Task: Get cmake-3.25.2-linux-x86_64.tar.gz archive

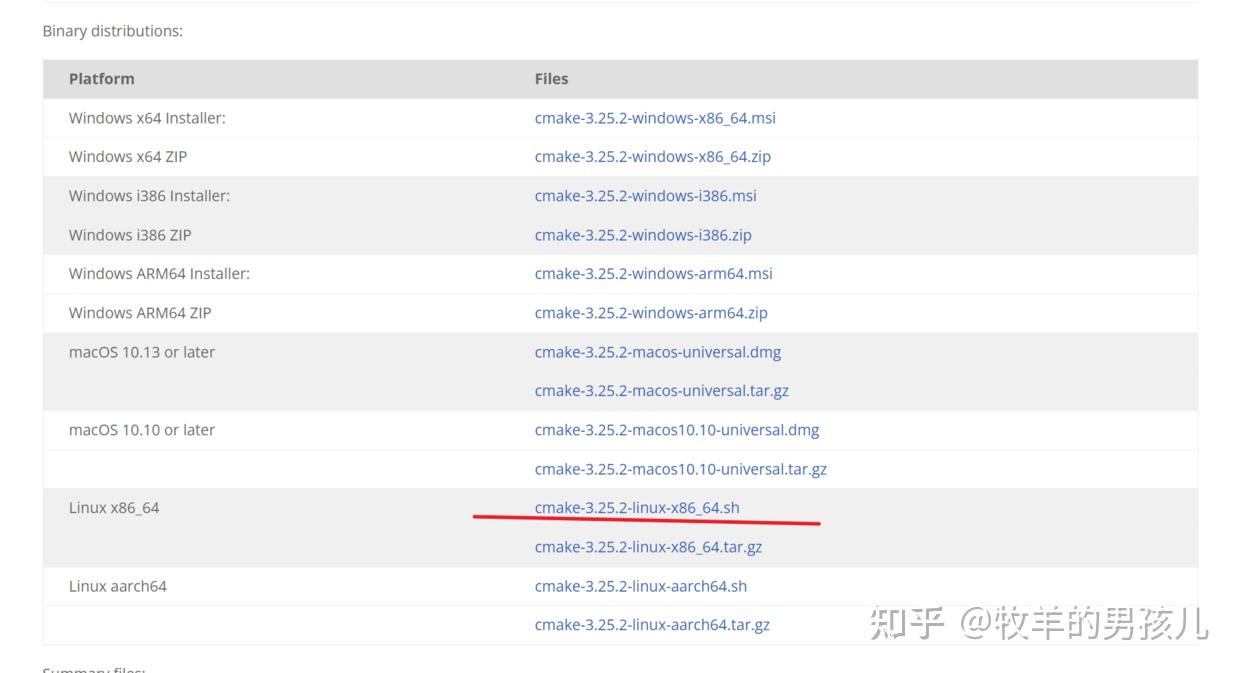Action: click(648, 547)
